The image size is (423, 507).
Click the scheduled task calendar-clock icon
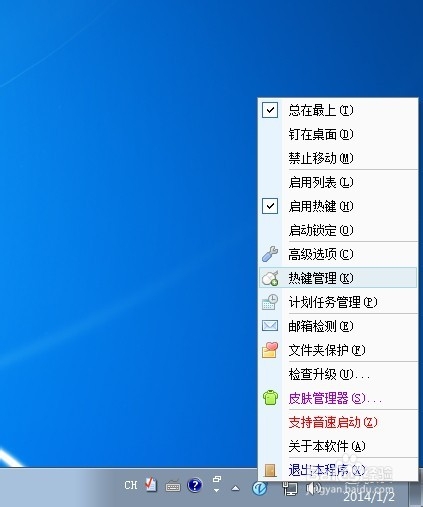(x=270, y=302)
